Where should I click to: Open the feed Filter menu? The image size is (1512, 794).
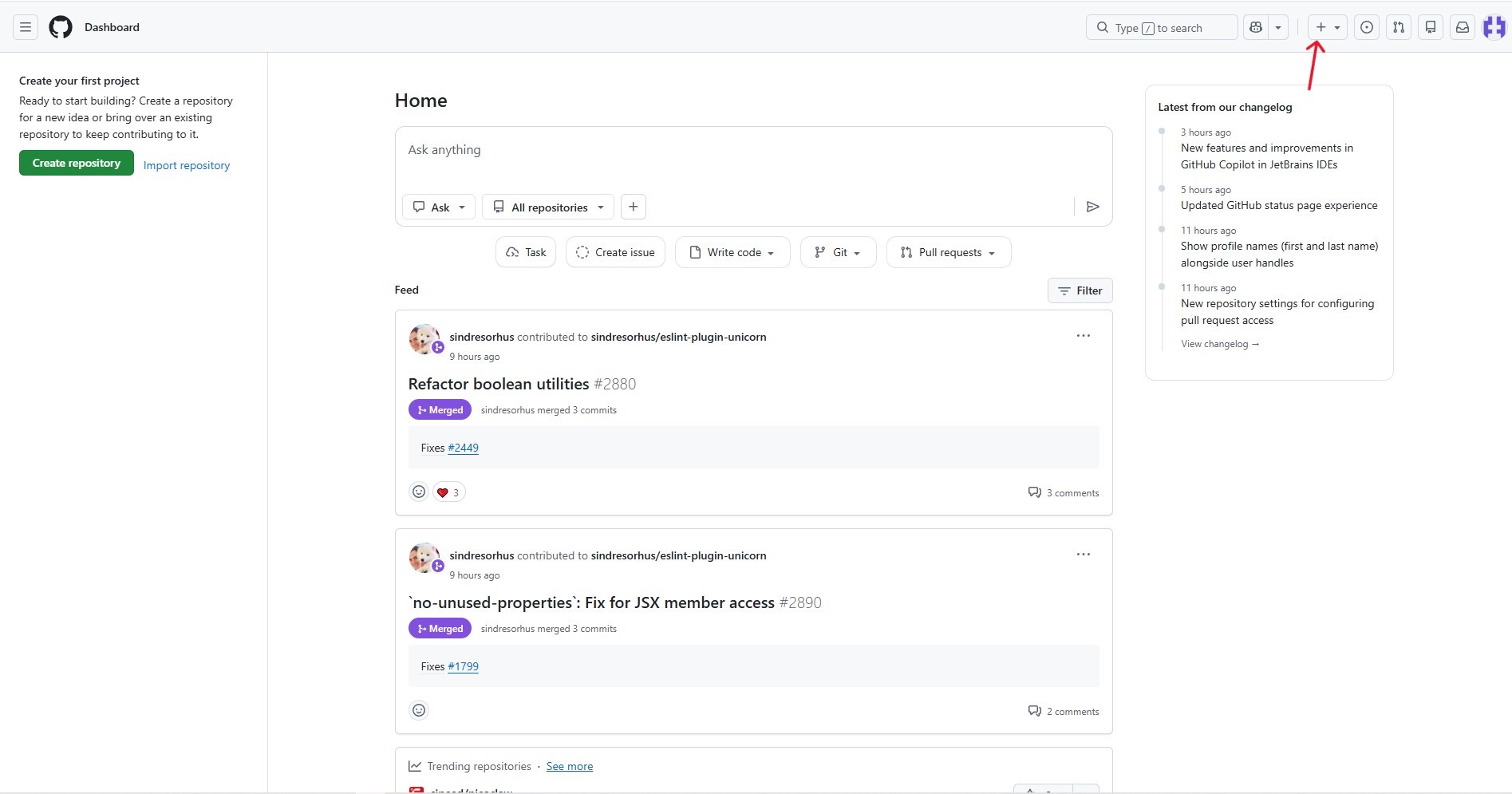tap(1080, 290)
